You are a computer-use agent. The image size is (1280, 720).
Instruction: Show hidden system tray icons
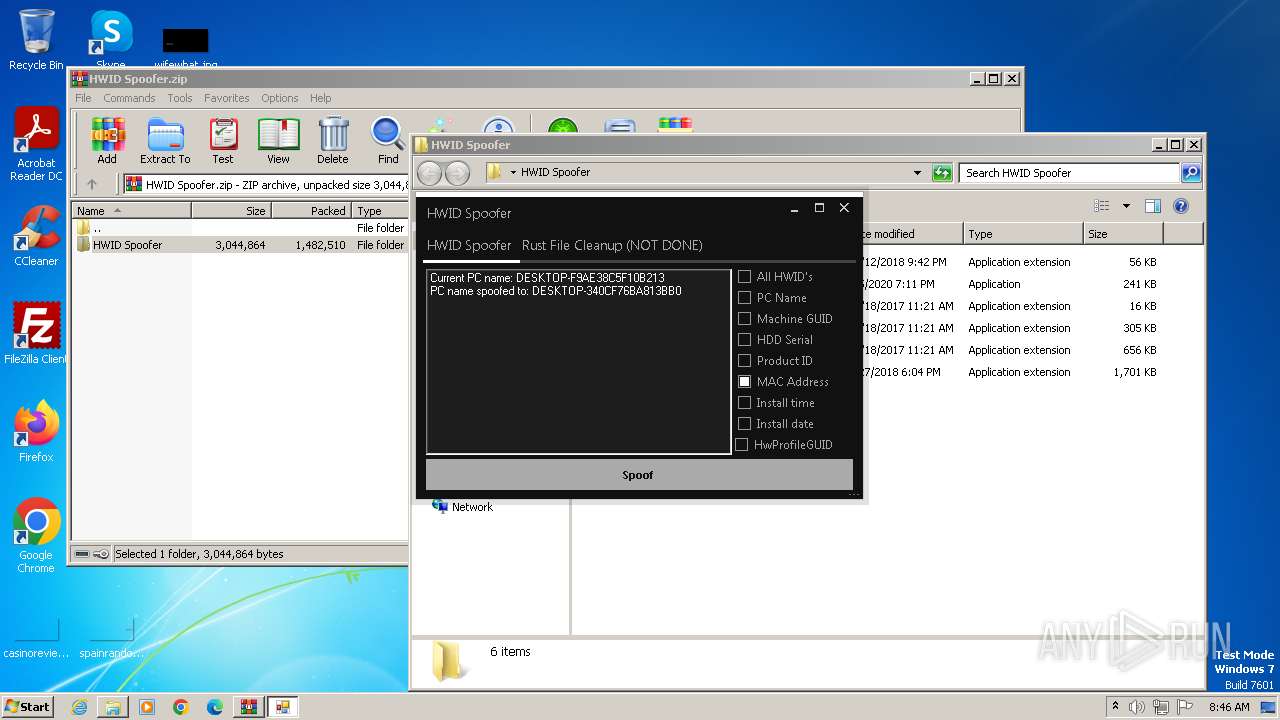pyautogui.click(x=1115, y=706)
